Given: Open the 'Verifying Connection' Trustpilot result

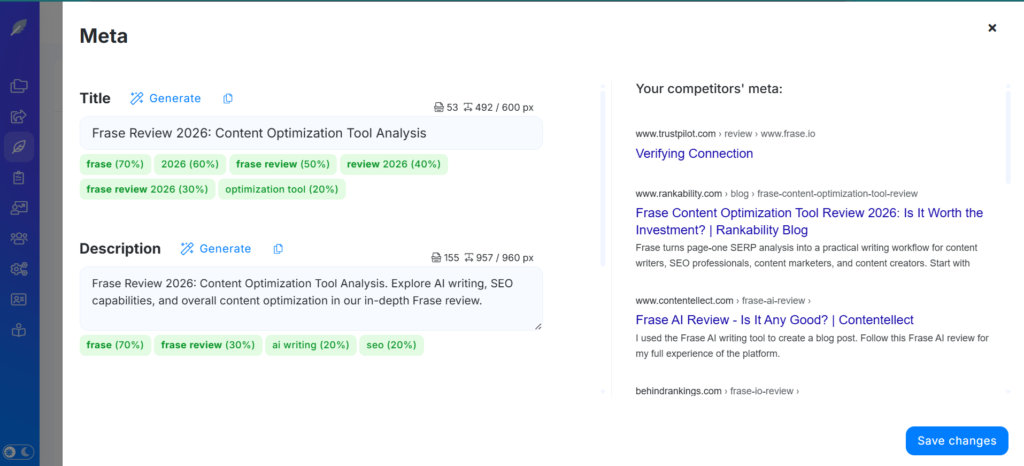Looking at the screenshot, I should click(x=694, y=154).
